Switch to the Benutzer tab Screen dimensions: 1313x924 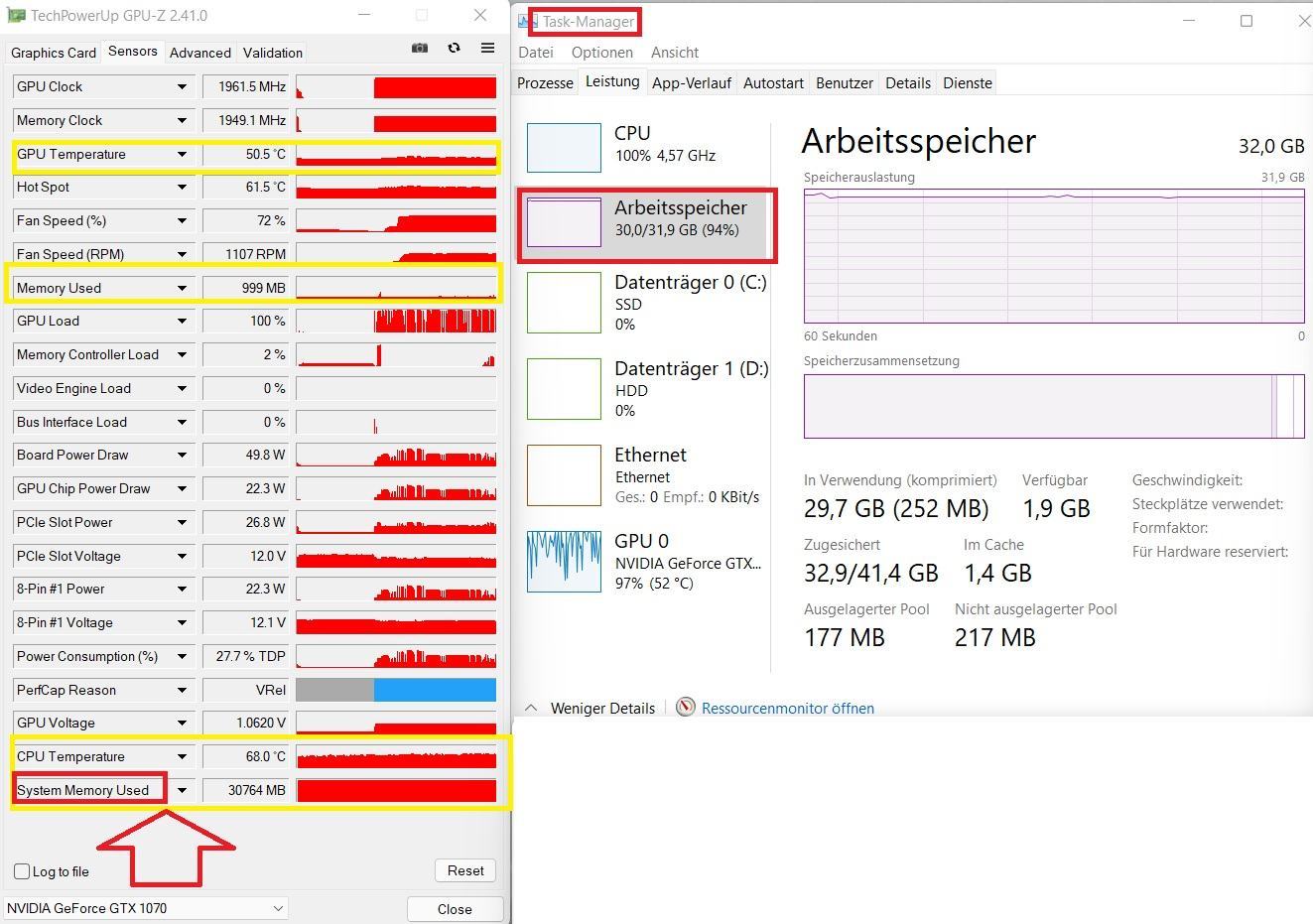coord(845,83)
